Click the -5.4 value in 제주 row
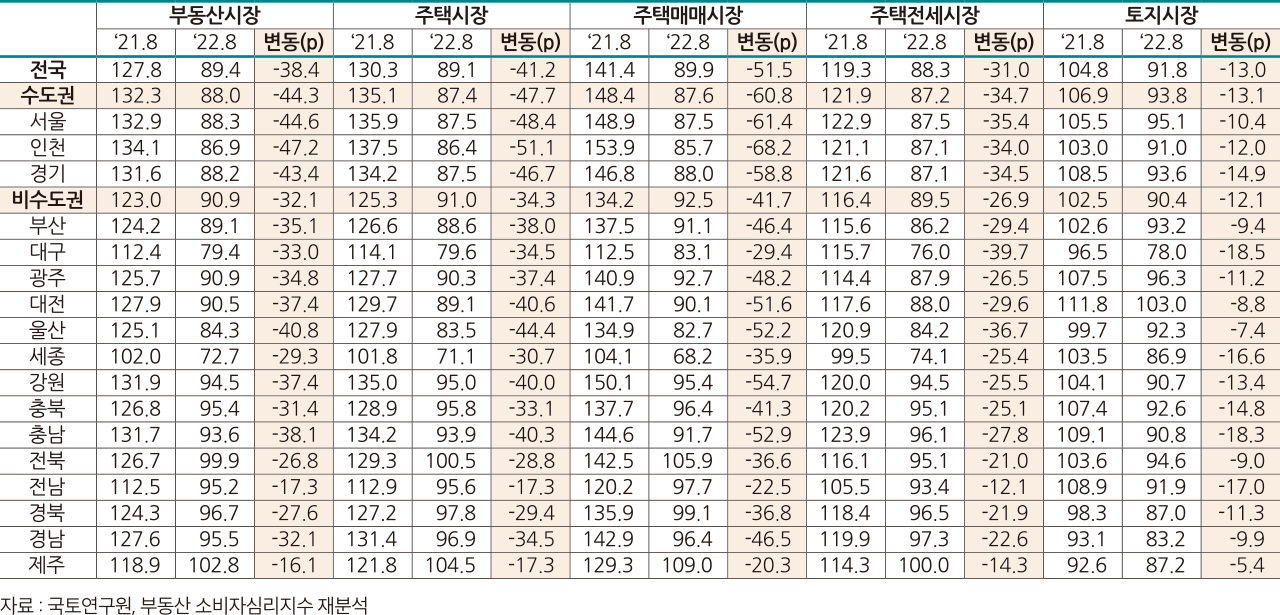Image resolution: width=1280 pixels, height=615 pixels. tap(1248, 564)
